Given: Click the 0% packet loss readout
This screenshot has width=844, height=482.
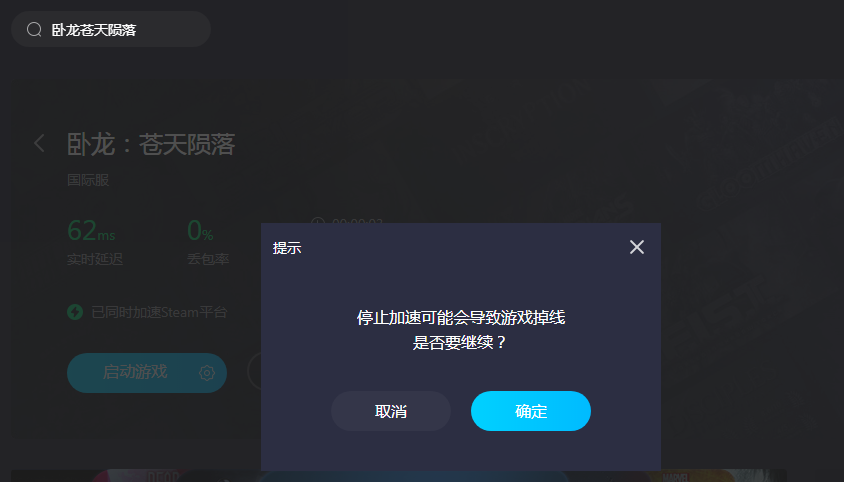Looking at the screenshot, I should [200, 230].
